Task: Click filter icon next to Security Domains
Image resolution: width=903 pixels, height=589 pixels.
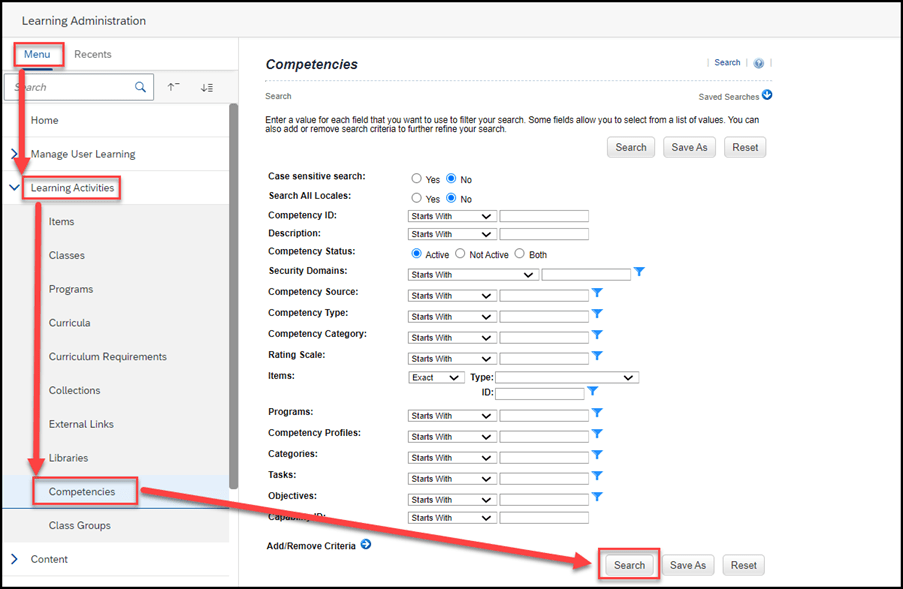Action: (640, 273)
